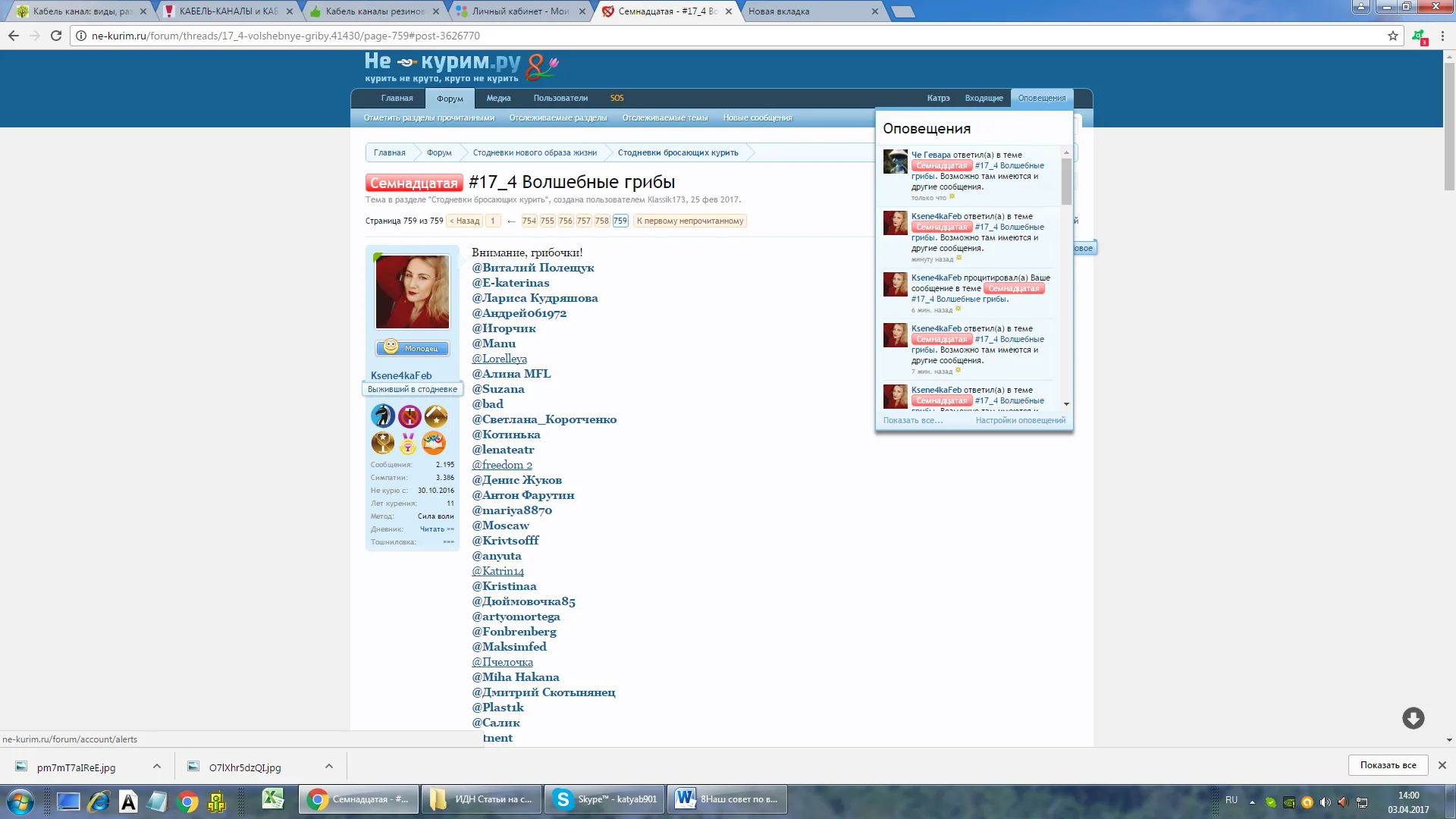Open Excel from taskbar

click(x=272, y=799)
